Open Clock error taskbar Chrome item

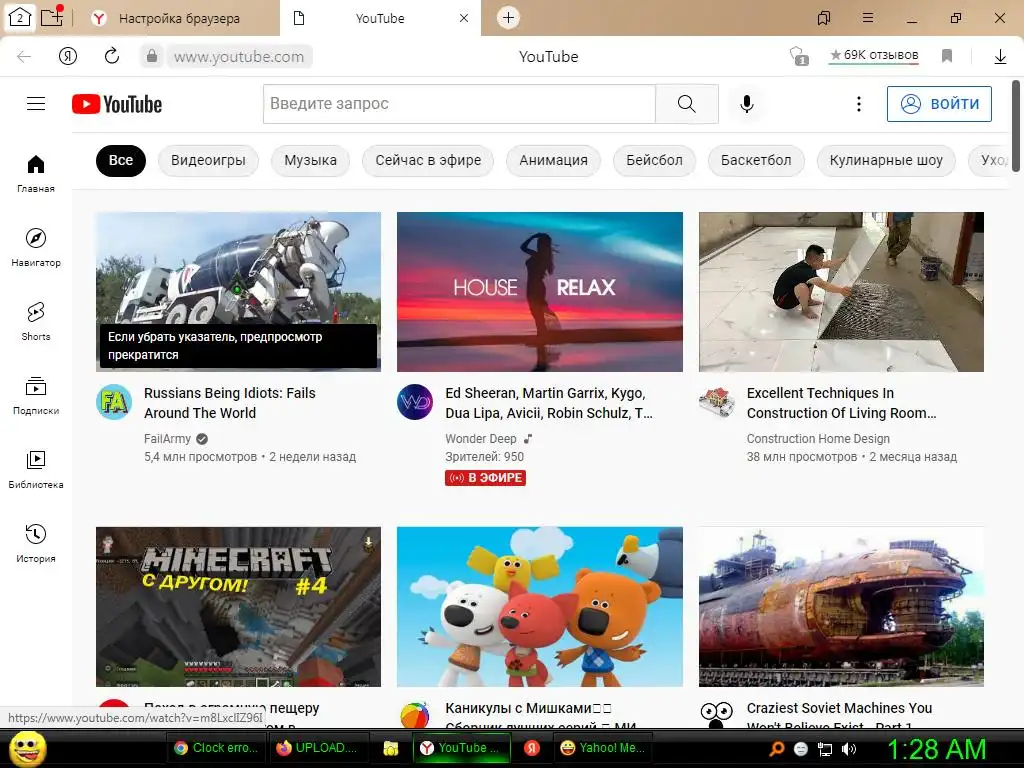click(217, 748)
